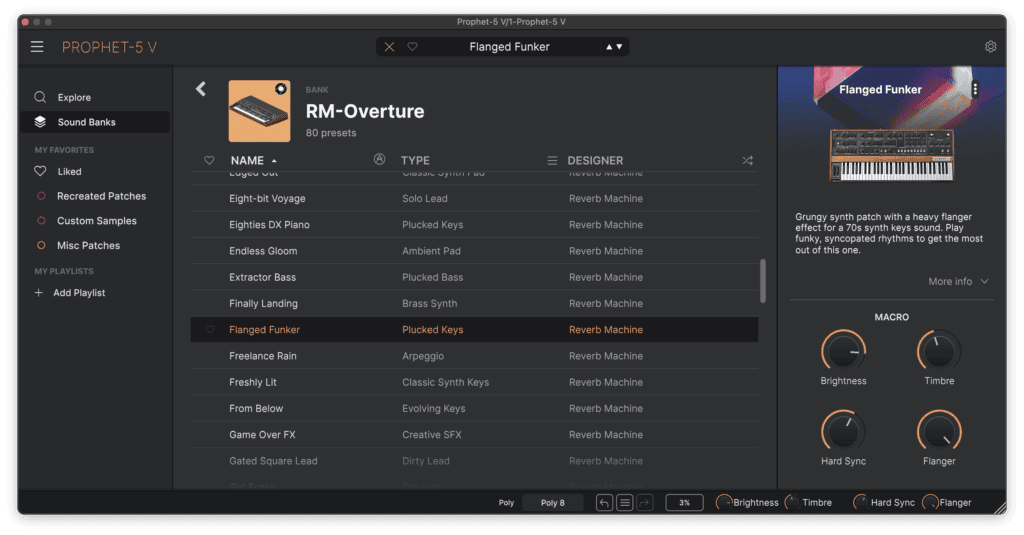Open the Recreated Patches favorites group

(95, 196)
